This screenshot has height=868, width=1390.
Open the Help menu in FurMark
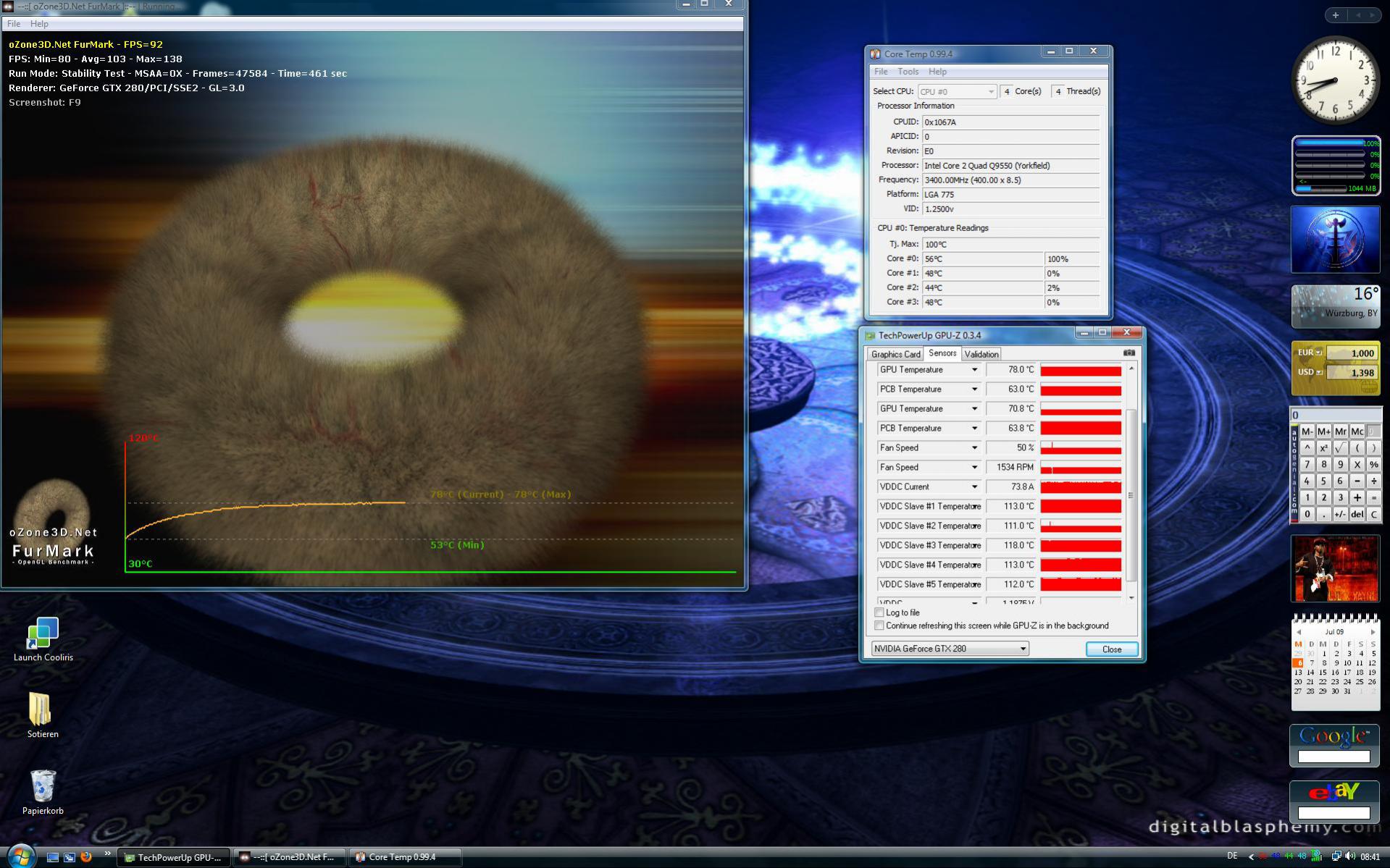[39, 24]
